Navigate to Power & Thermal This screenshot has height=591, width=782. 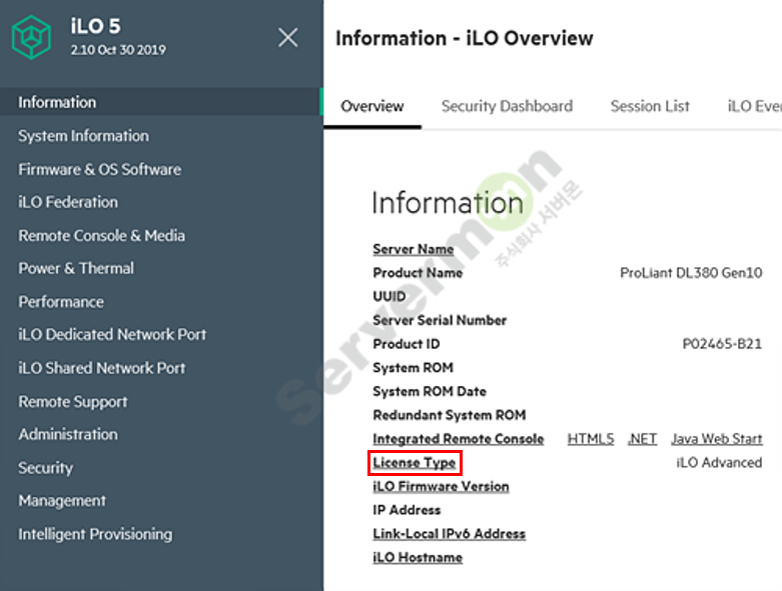click(x=76, y=268)
